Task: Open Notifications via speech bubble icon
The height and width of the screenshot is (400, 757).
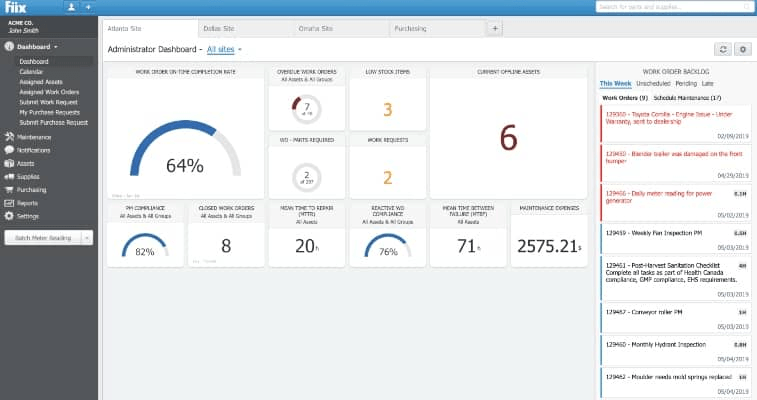Action: [x=9, y=150]
